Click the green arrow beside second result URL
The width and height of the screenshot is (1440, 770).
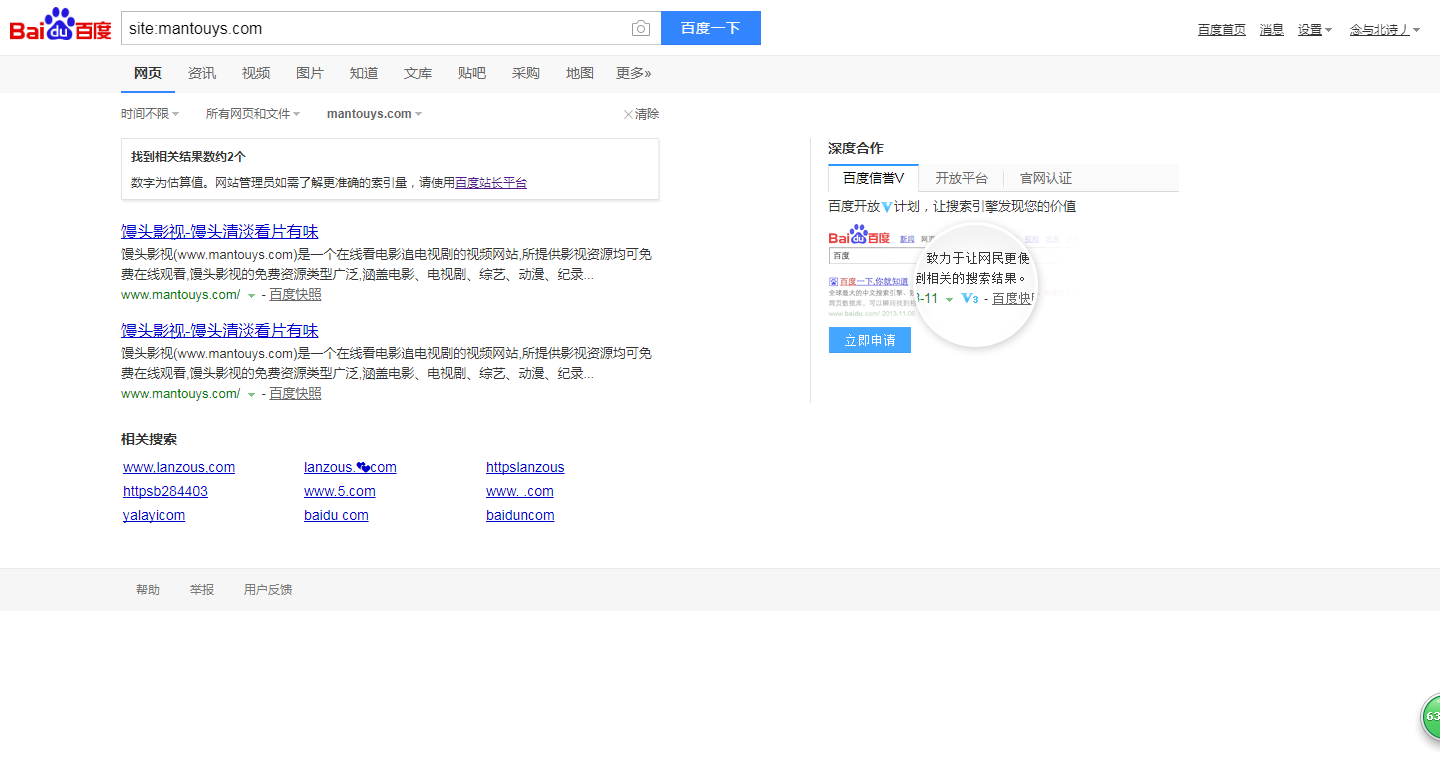click(x=251, y=394)
